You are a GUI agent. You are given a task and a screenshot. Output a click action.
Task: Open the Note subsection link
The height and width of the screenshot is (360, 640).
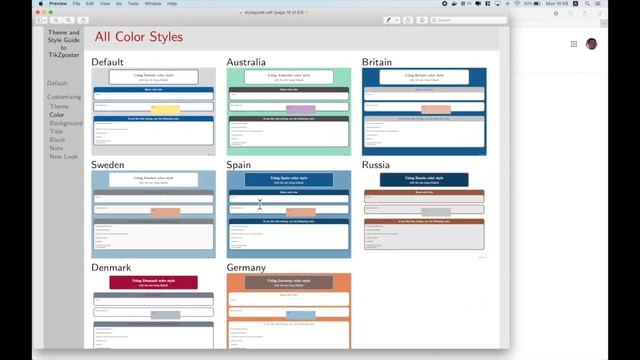click(56, 148)
